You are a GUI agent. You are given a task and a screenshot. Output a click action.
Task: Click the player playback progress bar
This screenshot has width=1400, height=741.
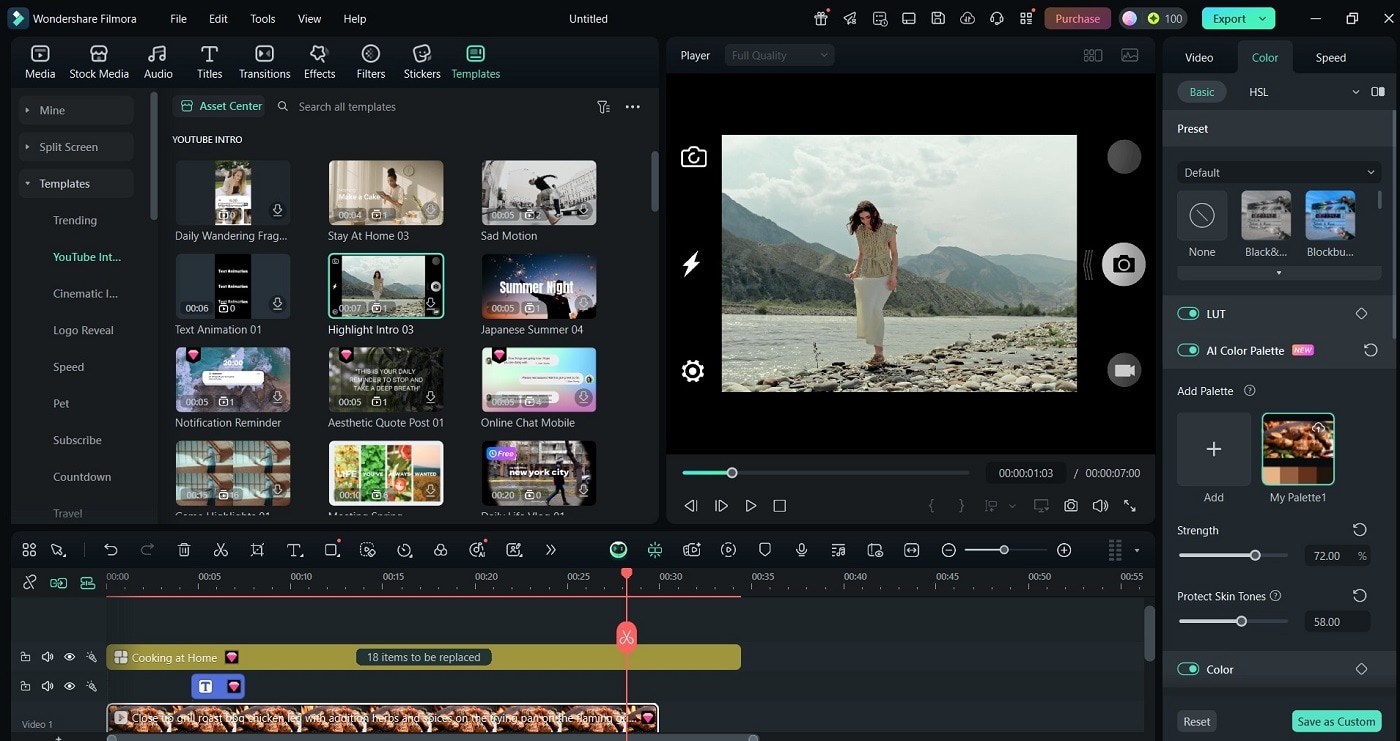(x=826, y=473)
